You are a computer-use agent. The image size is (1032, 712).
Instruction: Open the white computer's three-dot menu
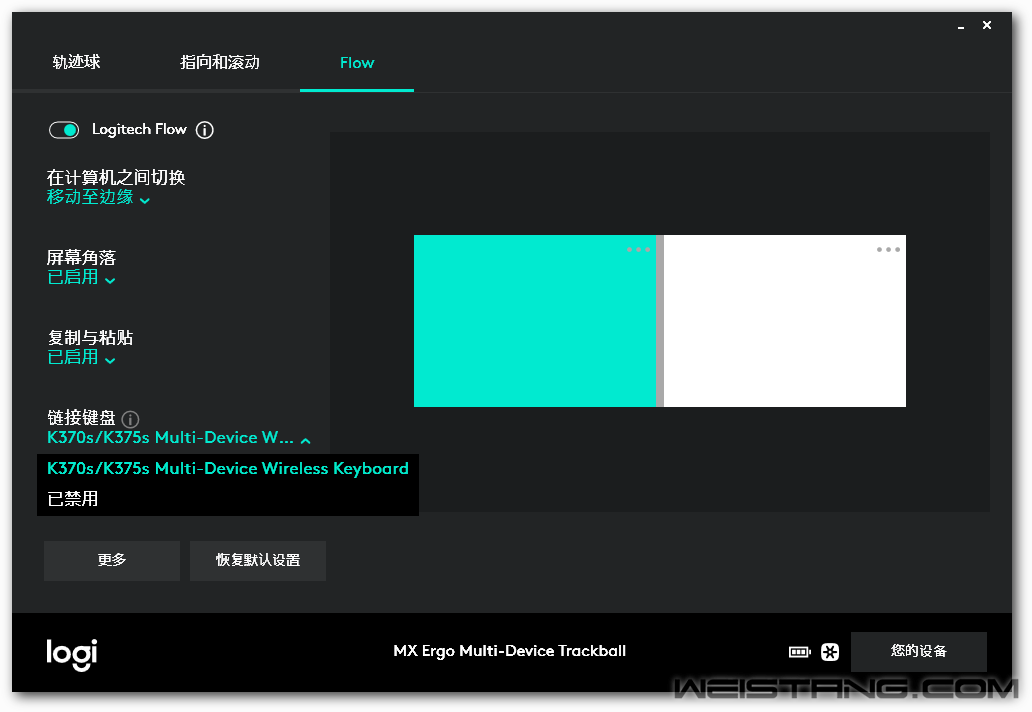pos(888,249)
